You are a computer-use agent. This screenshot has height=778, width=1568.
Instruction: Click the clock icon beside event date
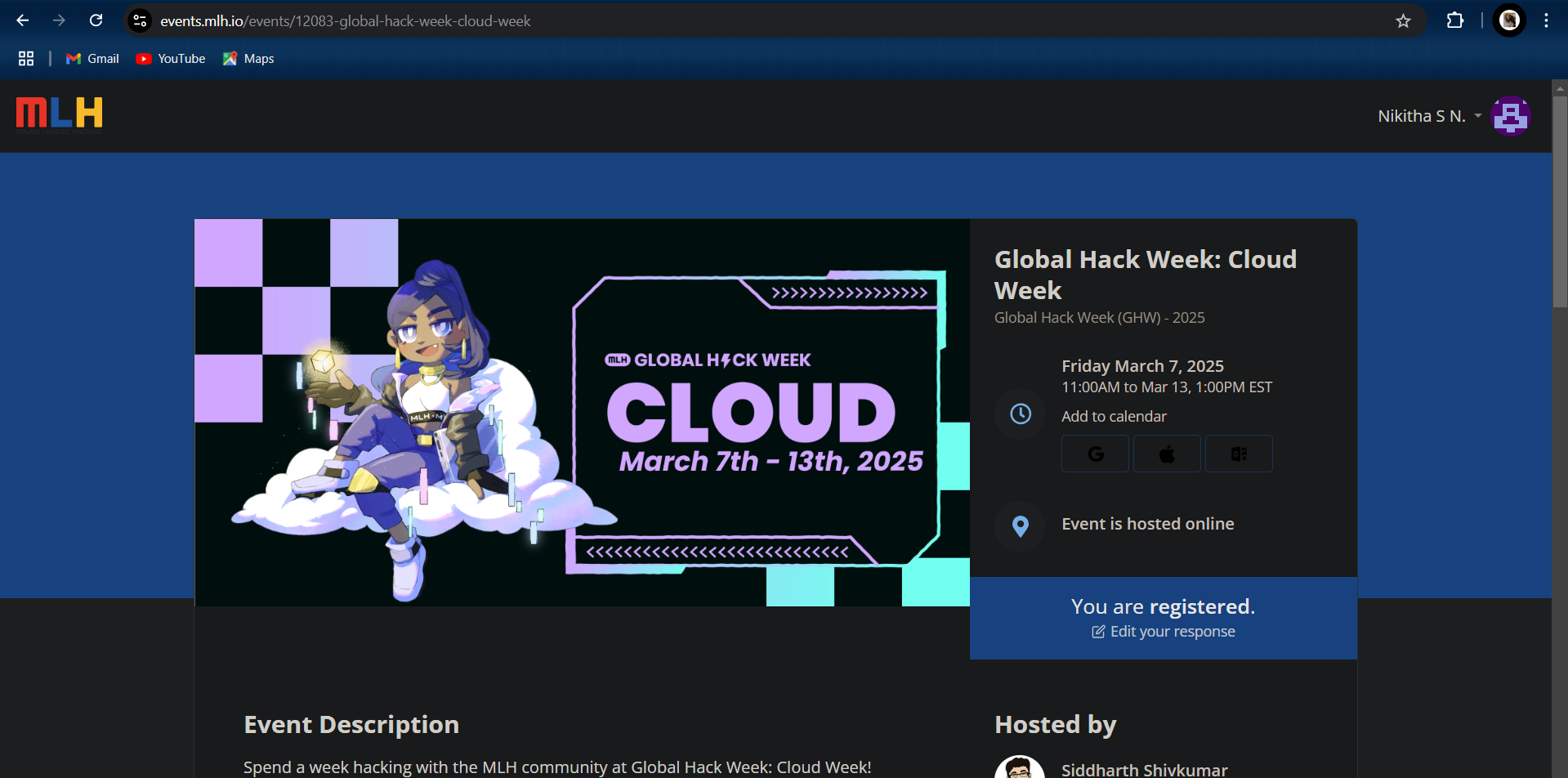pos(1021,414)
